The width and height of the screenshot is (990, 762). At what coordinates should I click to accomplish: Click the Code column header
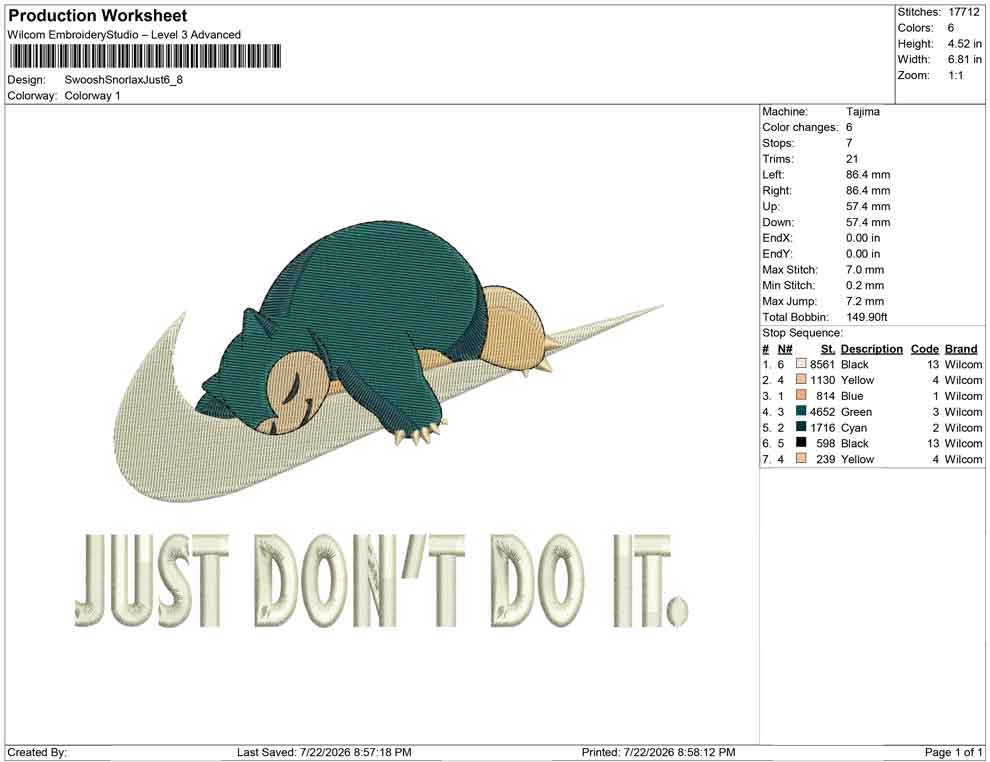pyautogui.click(x=924, y=349)
